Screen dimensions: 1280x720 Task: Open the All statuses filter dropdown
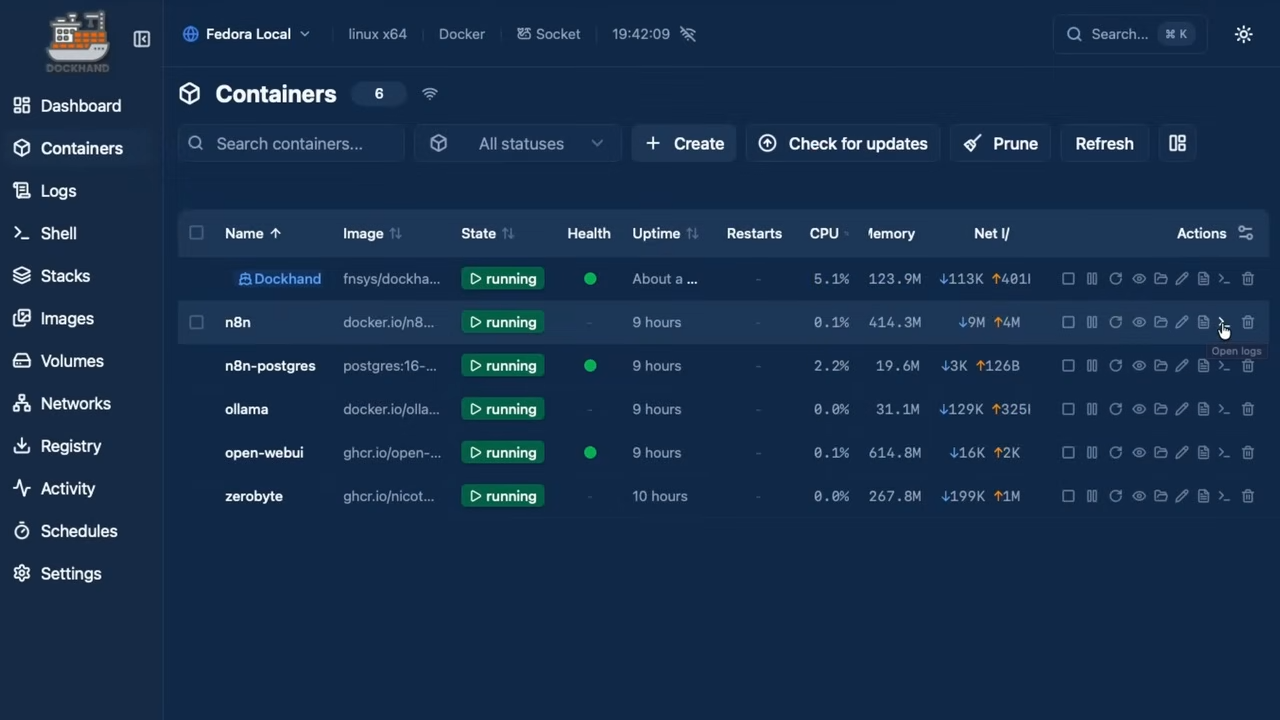pyautogui.click(x=518, y=144)
